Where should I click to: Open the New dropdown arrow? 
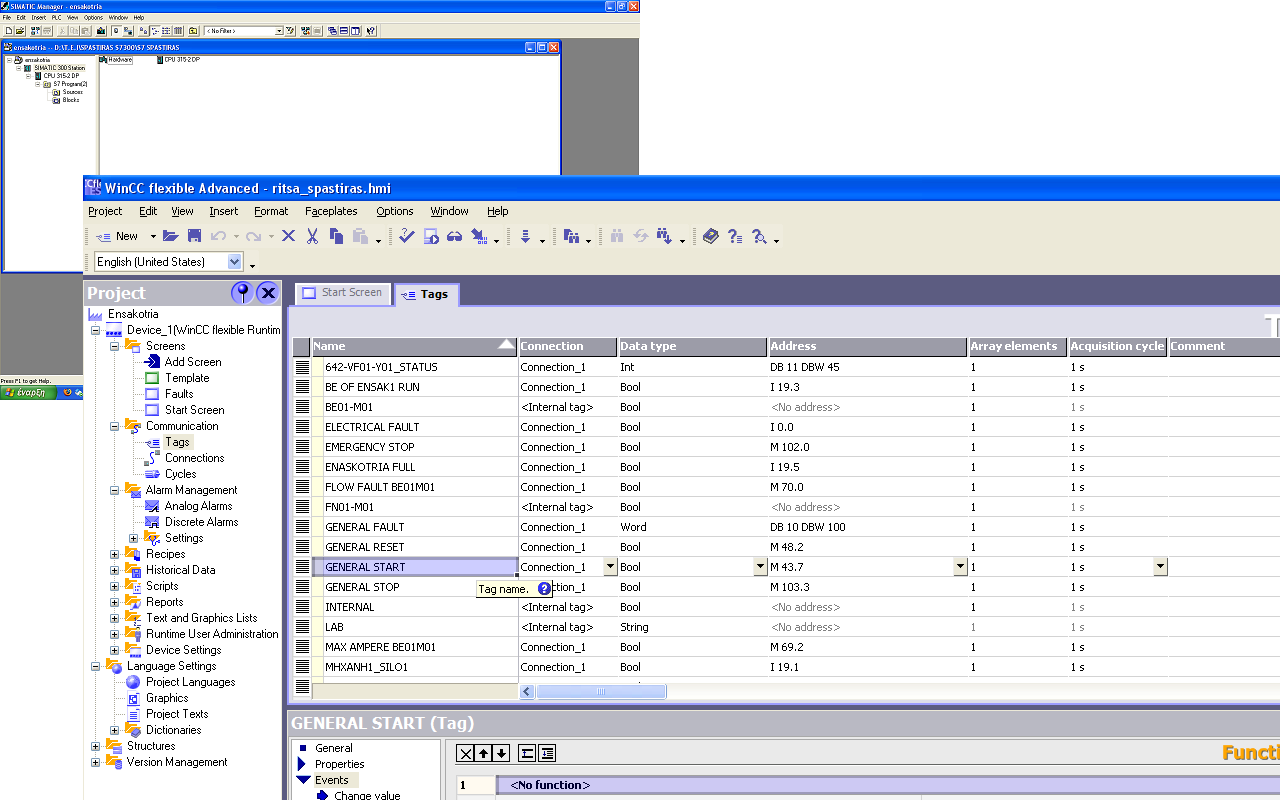click(153, 237)
